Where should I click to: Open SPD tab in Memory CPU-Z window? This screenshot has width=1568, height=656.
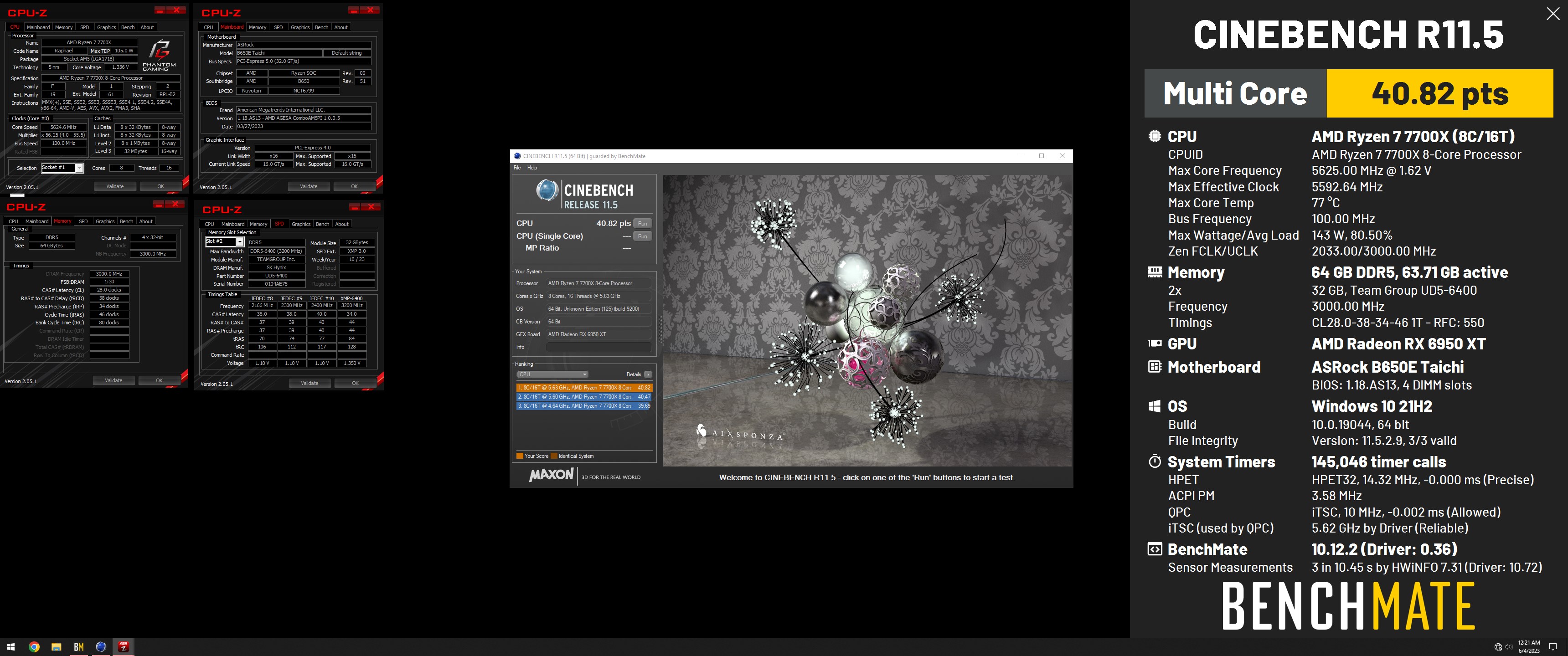pos(83,221)
